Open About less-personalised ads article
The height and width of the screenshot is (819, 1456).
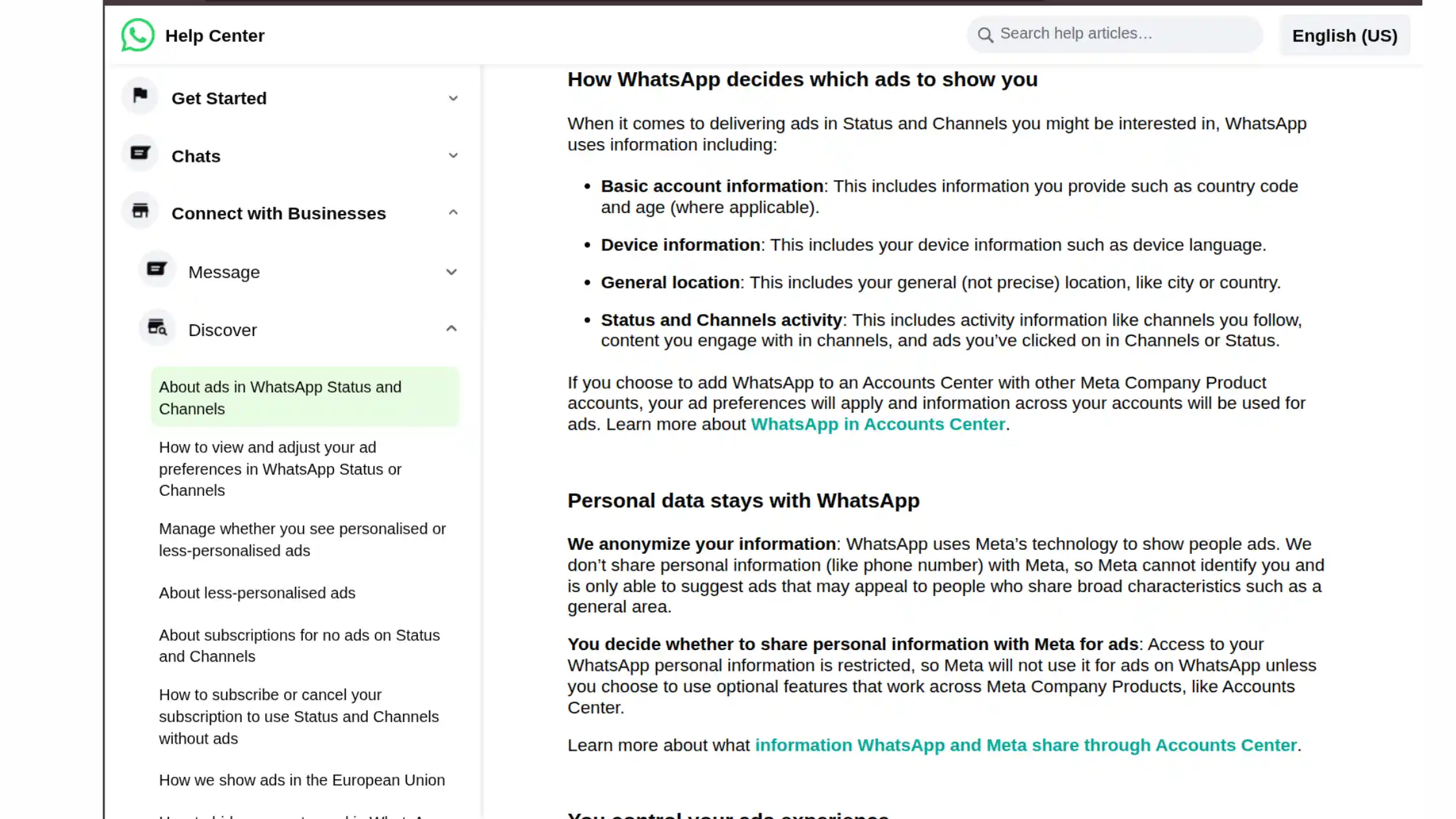click(x=257, y=593)
